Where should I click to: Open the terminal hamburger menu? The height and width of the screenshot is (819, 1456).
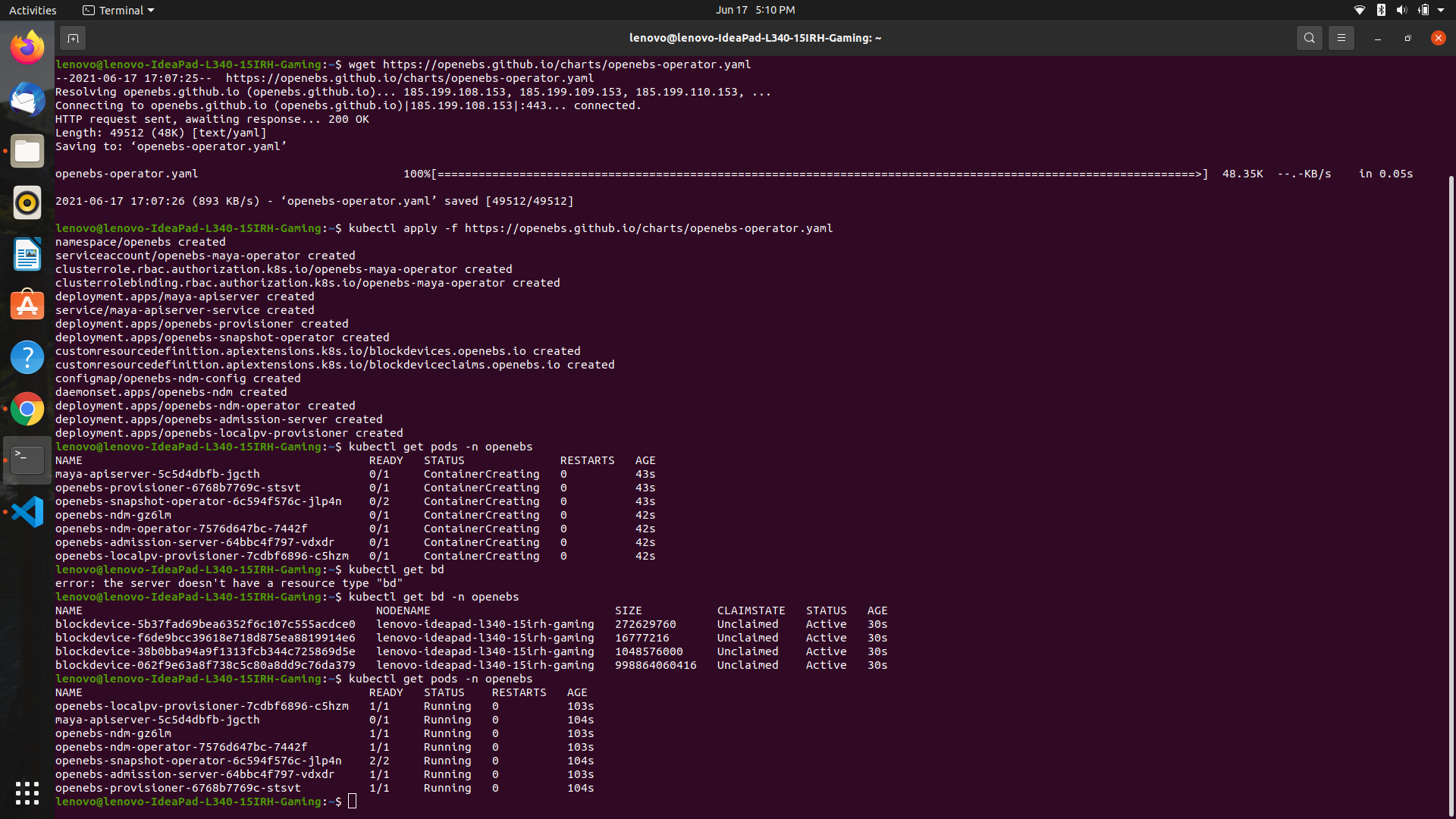point(1341,38)
